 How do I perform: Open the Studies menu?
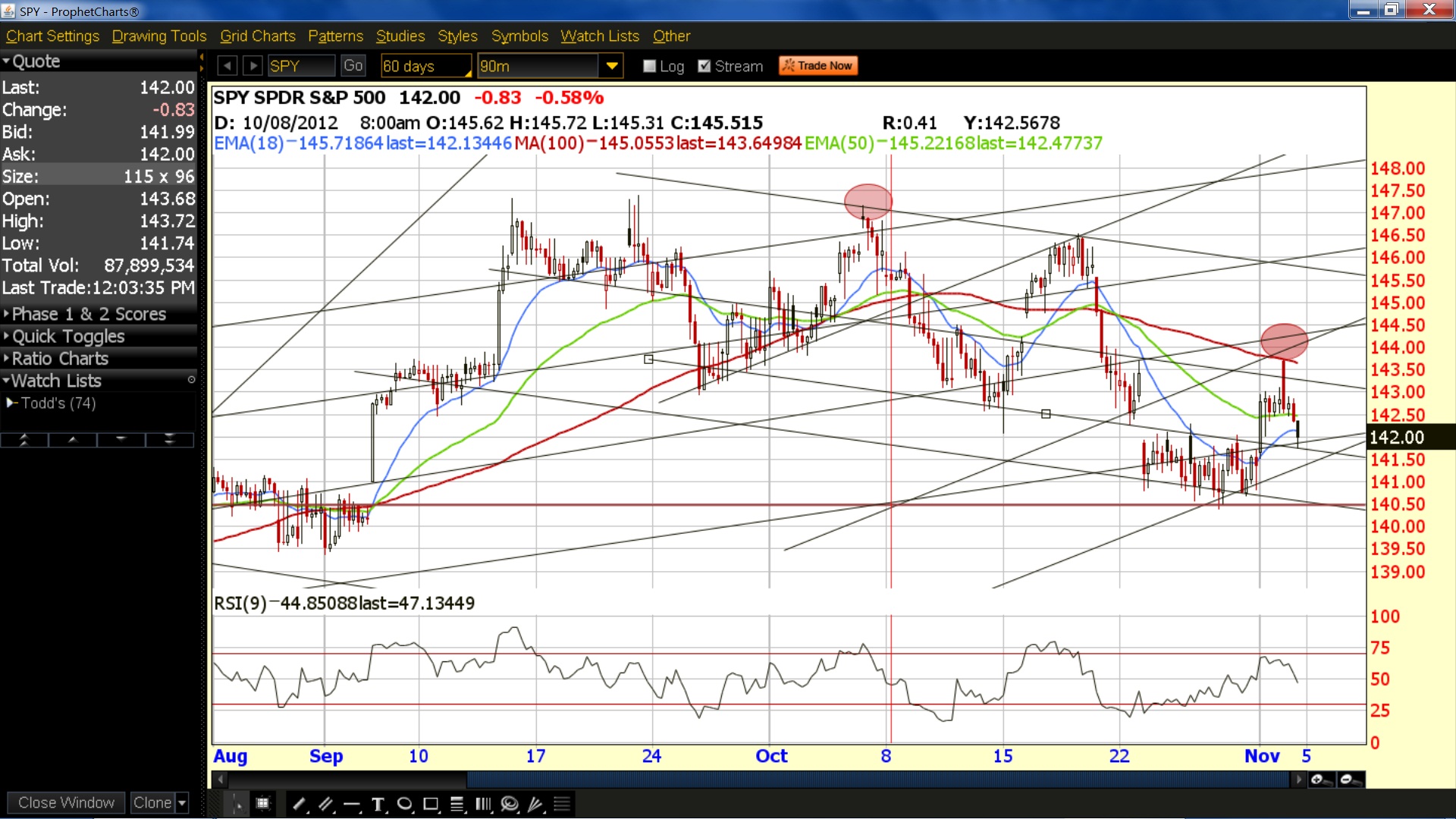click(x=400, y=36)
